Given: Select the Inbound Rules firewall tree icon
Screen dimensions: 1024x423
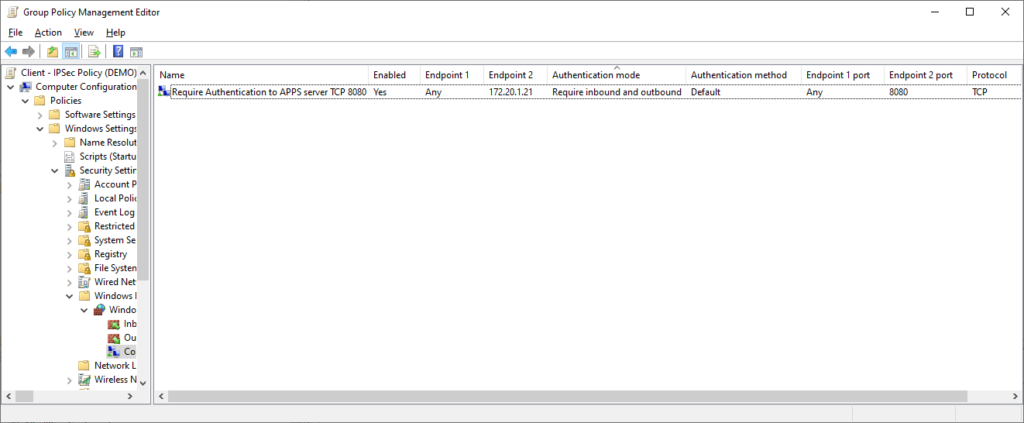Looking at the screenshot, I should point(114,324).
